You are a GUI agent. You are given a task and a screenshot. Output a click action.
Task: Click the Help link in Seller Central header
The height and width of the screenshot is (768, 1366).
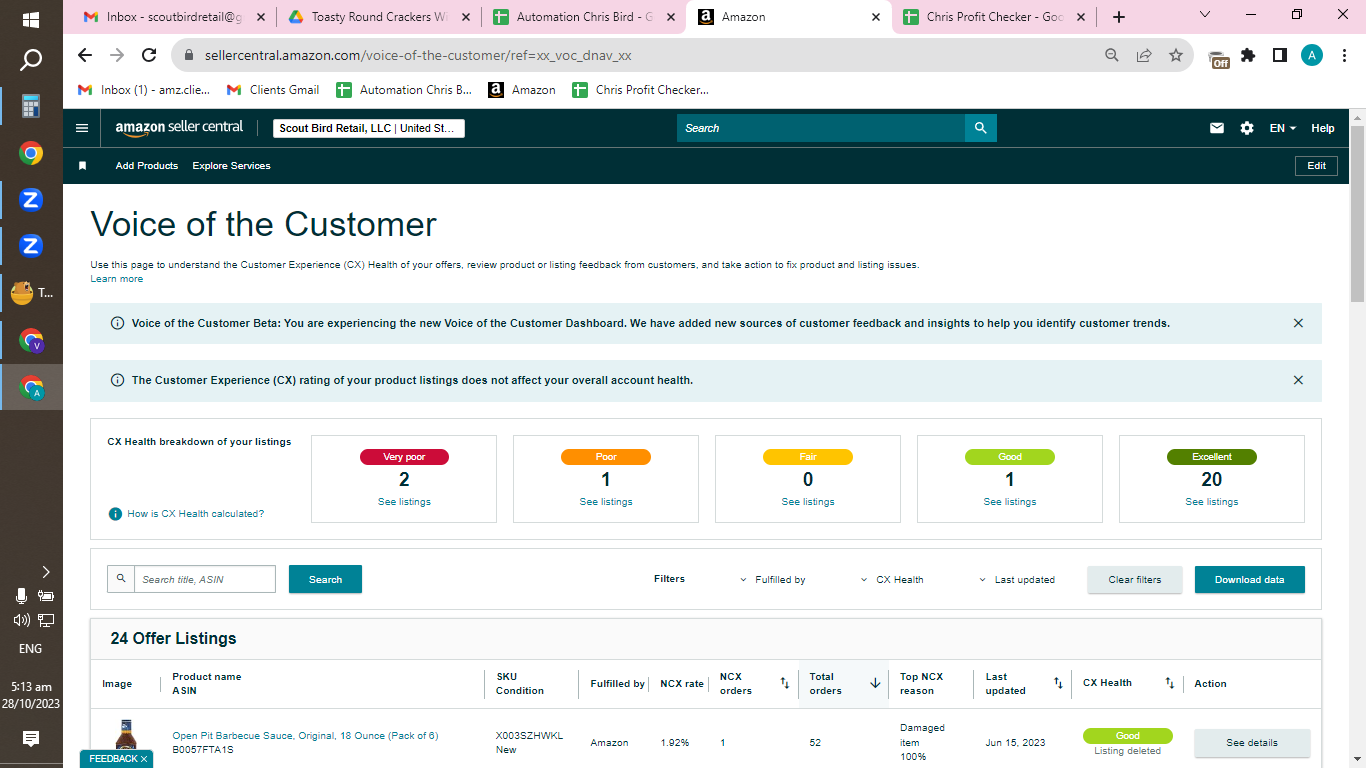click(1323, 128)
